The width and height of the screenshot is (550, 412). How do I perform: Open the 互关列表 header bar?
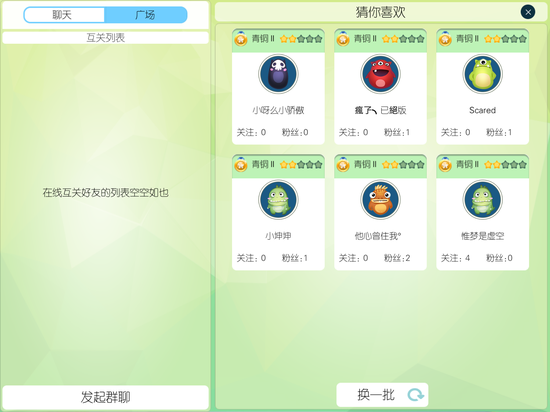coord(106,38)
